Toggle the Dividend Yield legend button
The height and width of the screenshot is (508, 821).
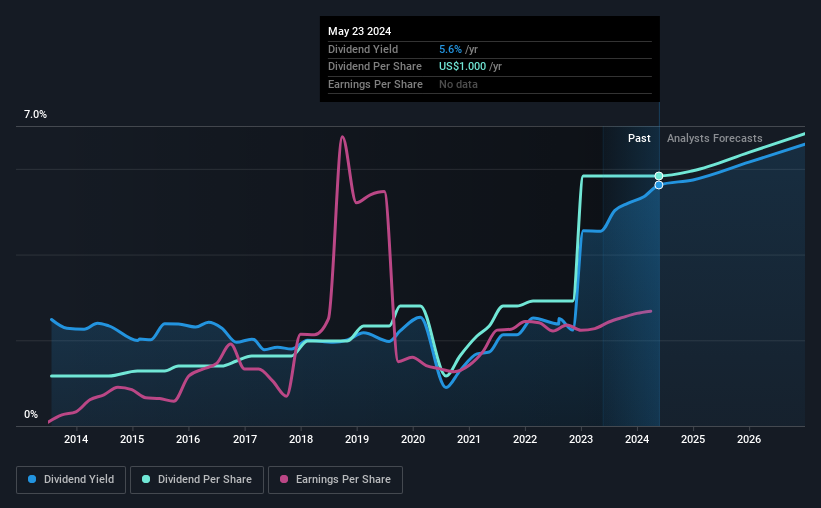point(71,480)
